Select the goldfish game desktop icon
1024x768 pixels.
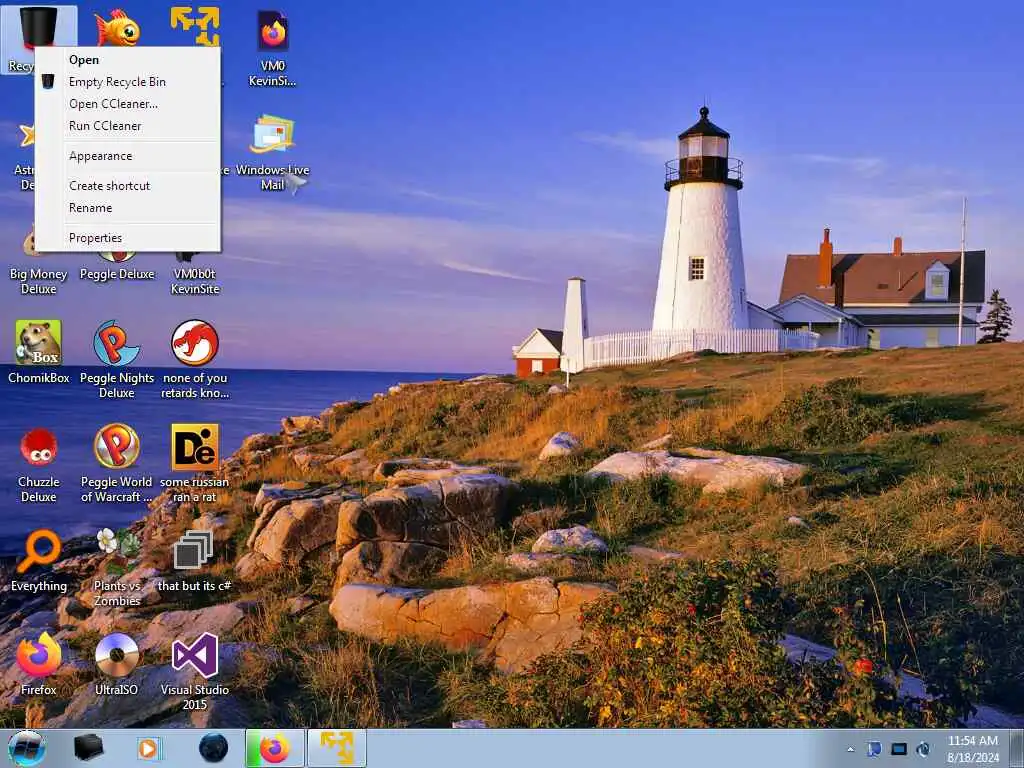(118, 27)
